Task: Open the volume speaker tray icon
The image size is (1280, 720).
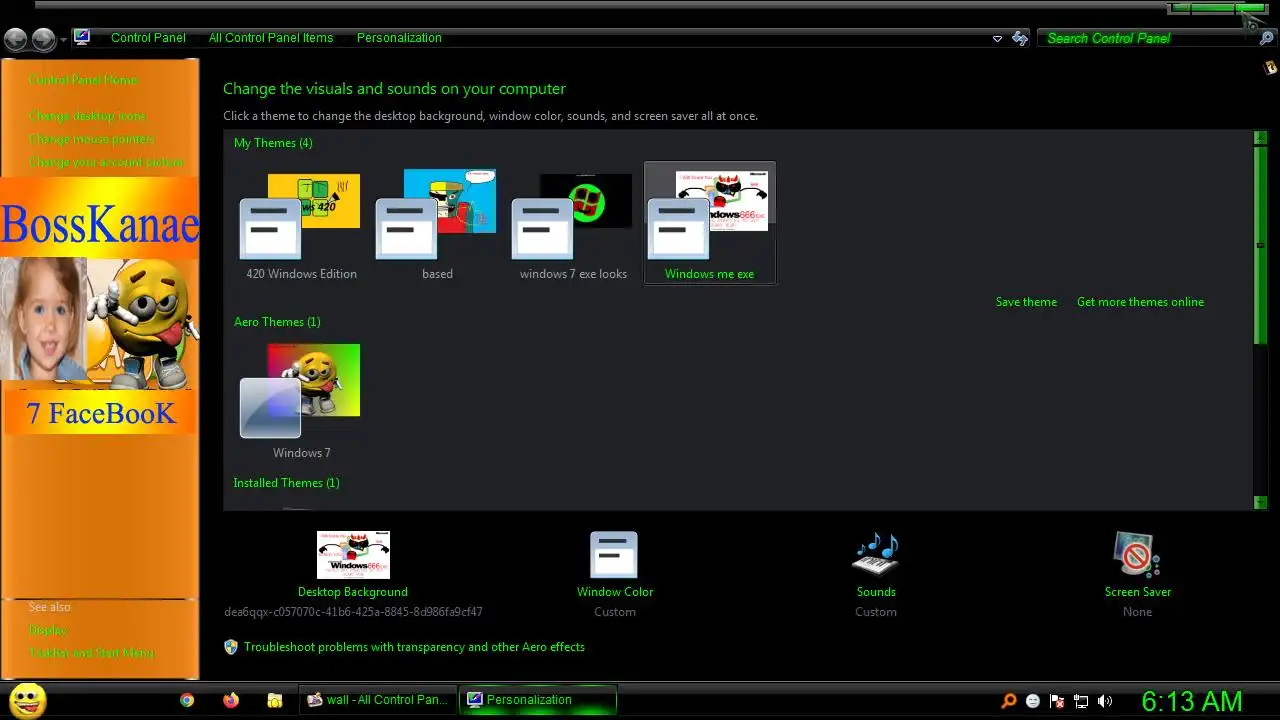Action: pos(1105,701)
